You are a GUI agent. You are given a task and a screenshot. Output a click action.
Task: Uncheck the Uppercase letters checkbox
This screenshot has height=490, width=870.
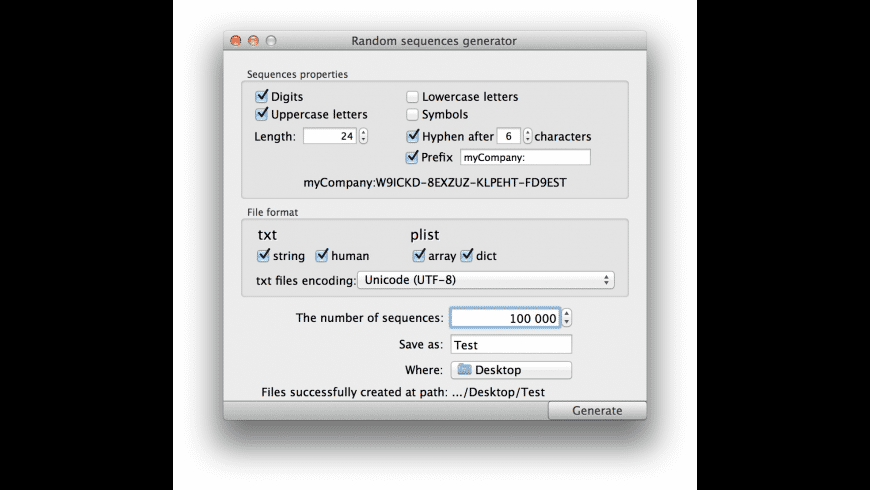click(x=261, y=114)
